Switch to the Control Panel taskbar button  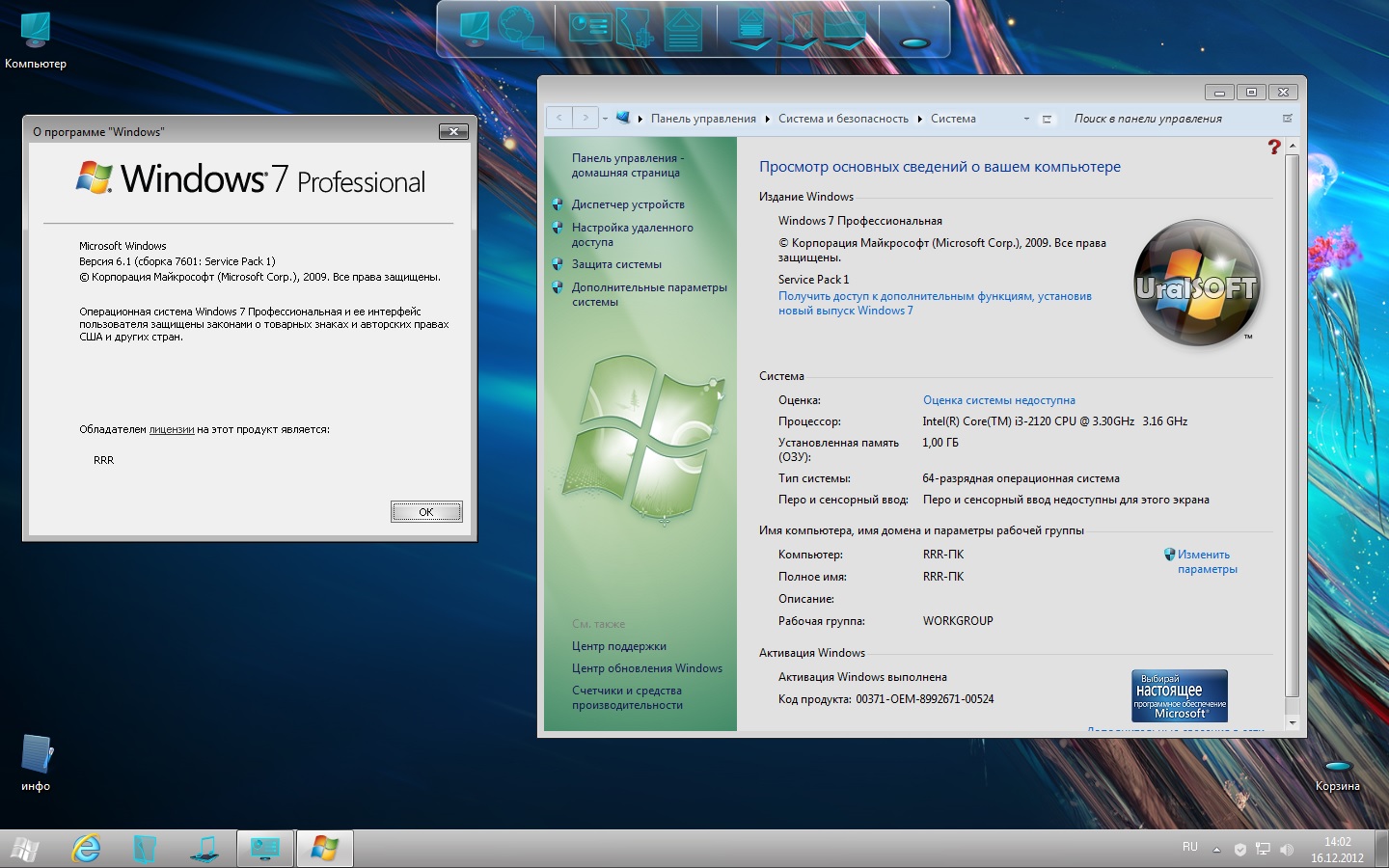[264, 849]
